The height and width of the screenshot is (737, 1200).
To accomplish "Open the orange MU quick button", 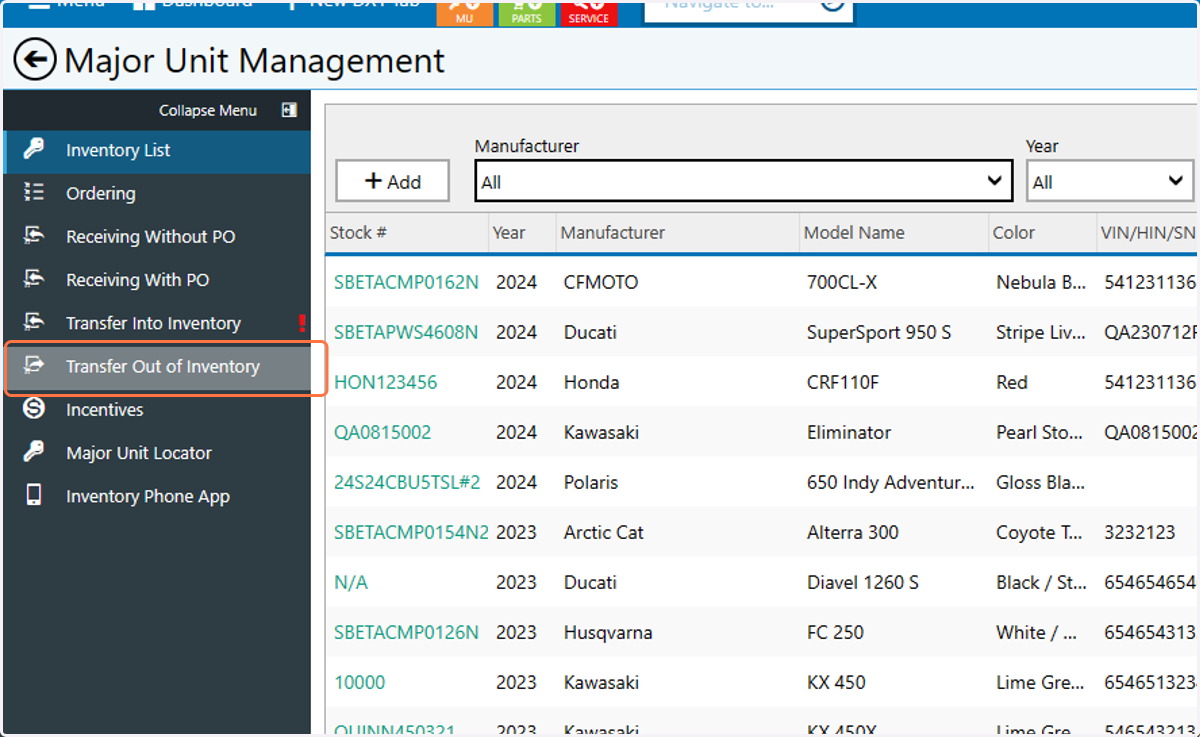I will tap(464, 12).
